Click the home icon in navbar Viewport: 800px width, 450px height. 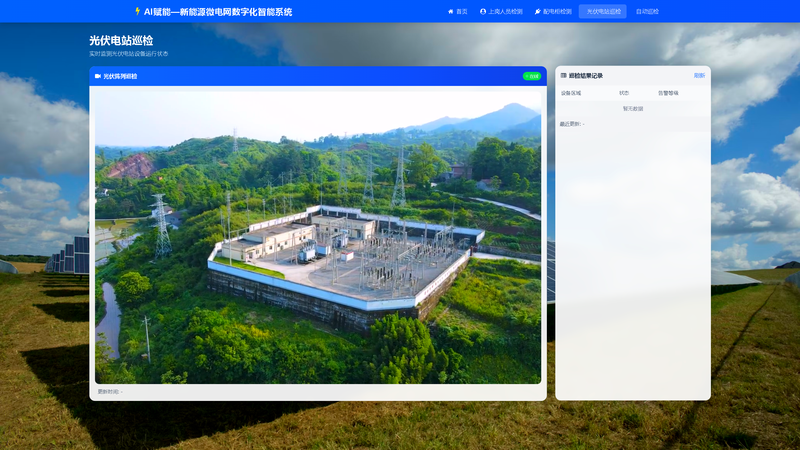coord(451,11)
